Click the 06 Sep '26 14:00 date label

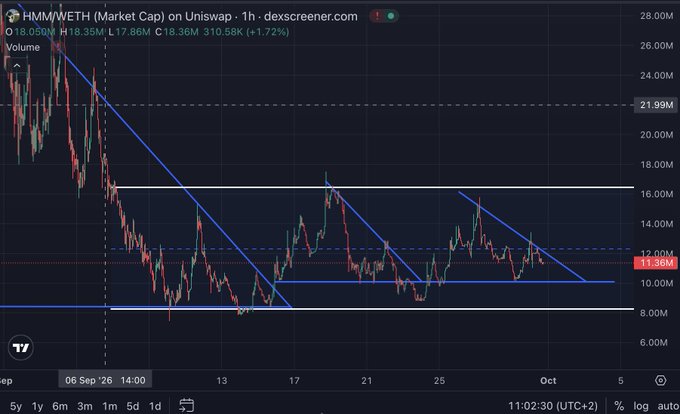[105, 380]
